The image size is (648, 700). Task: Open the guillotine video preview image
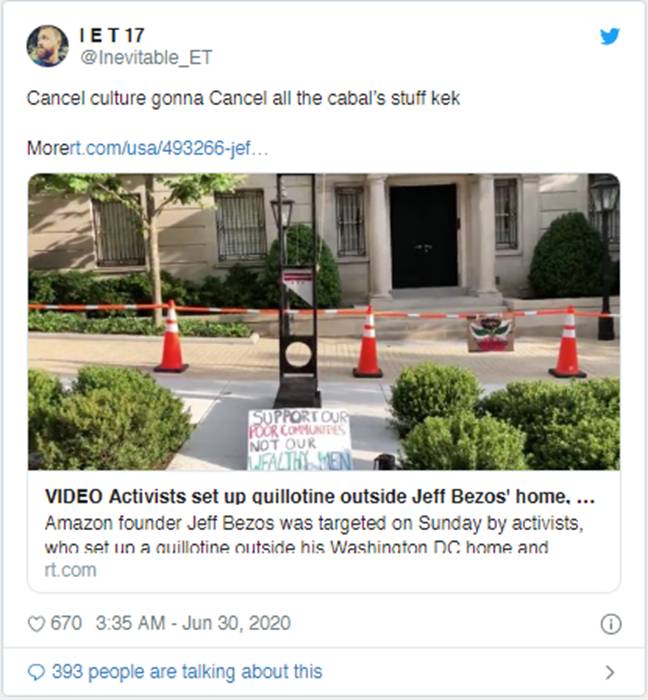point(324,321)
